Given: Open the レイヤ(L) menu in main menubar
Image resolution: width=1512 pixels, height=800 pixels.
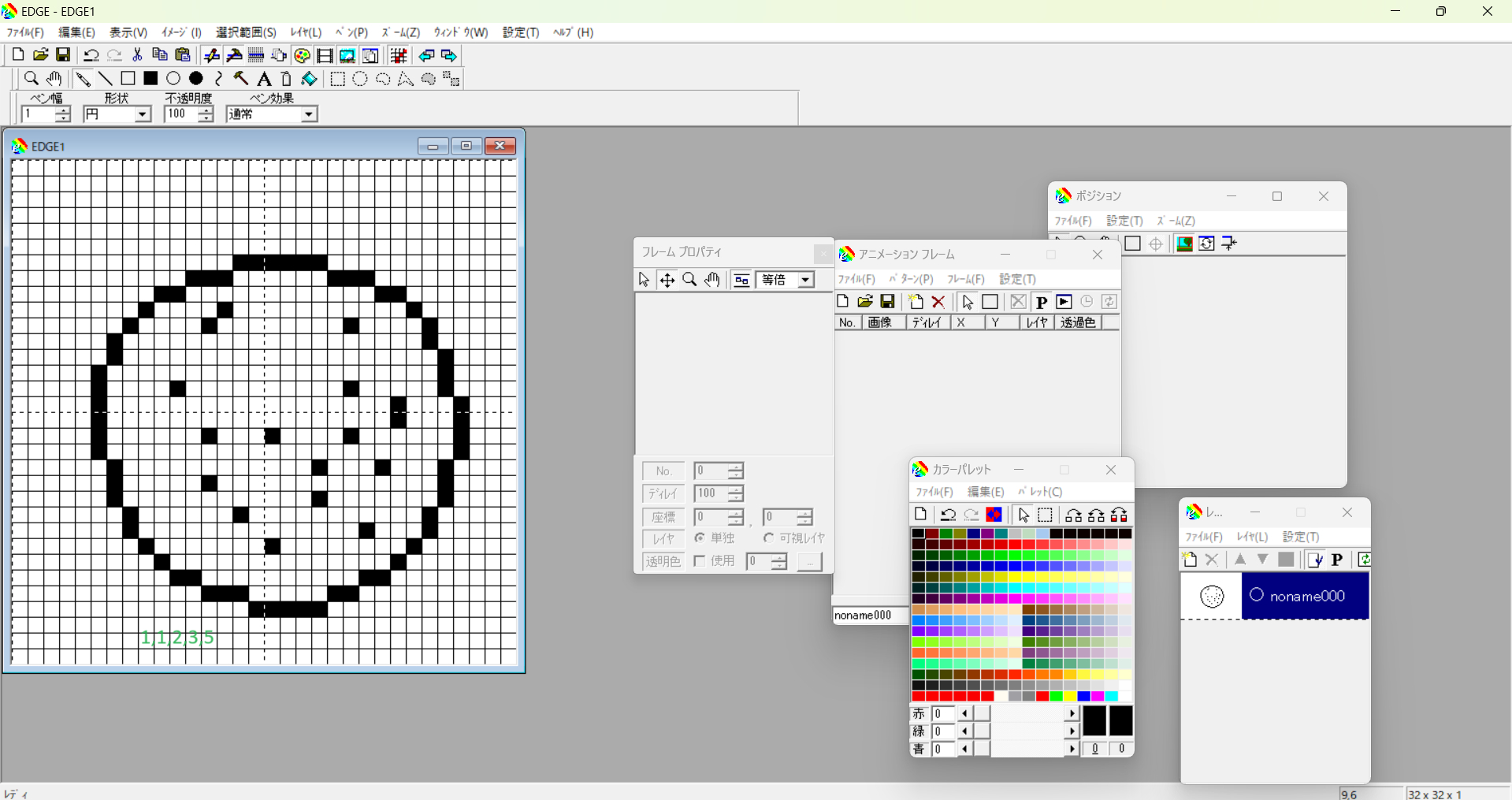Looking at the screenshot, I should point(306,32).
